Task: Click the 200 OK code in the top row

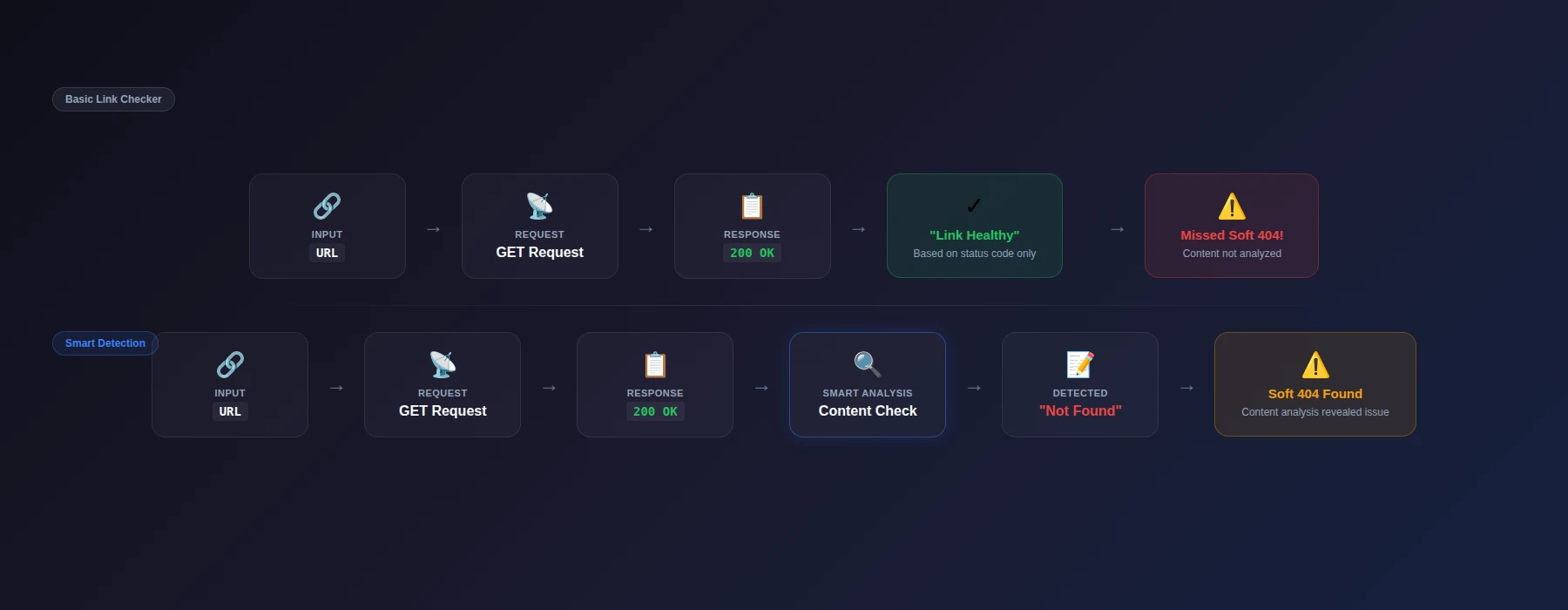Action: tap(752, 254)
